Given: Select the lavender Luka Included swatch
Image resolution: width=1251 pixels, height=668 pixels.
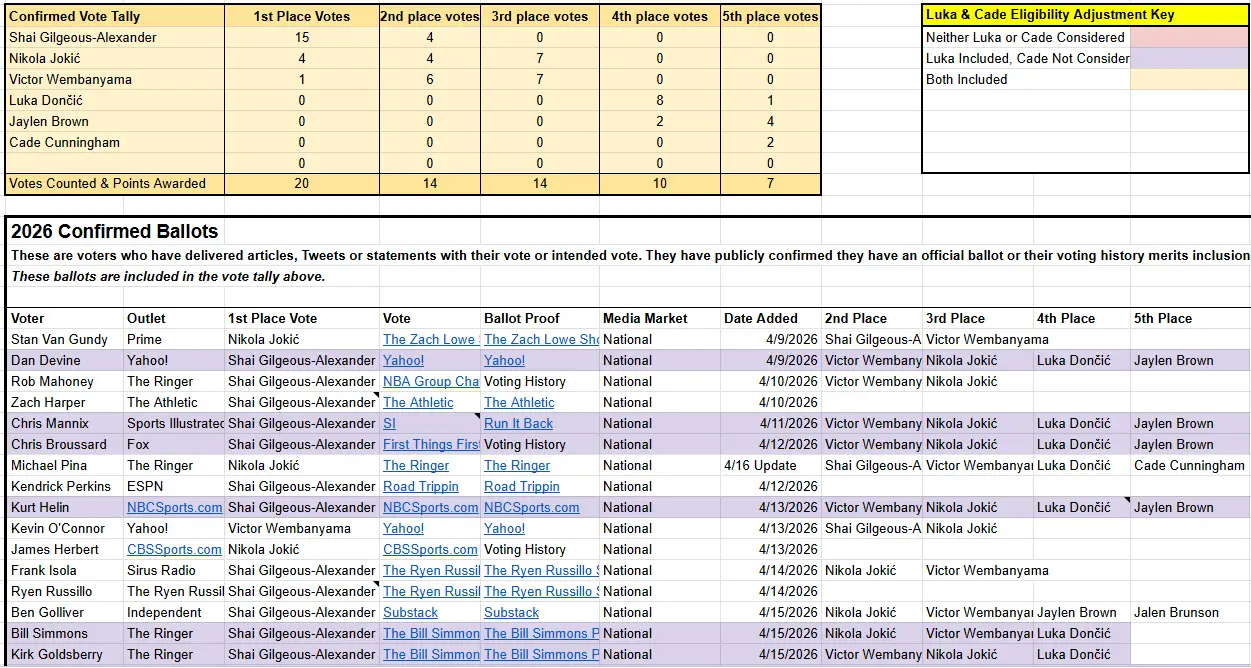Looking at the screenshot, I should point(1189,58).
